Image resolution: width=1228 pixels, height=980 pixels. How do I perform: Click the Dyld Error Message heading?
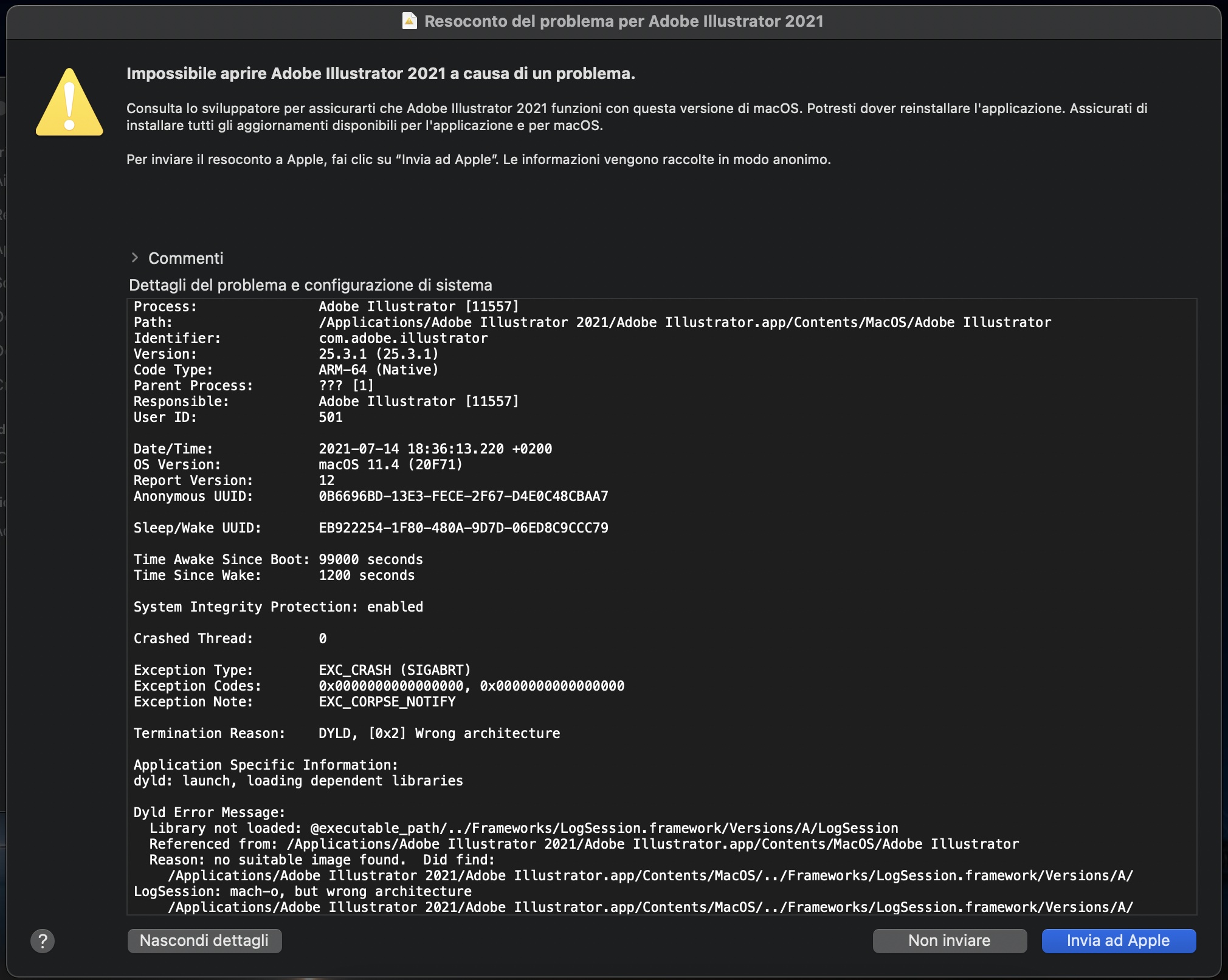click(x=210, y=812)
